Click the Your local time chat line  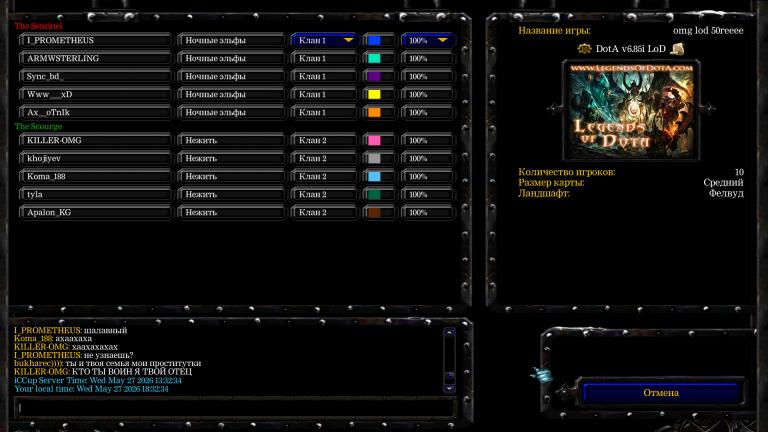tap(91, 388)
